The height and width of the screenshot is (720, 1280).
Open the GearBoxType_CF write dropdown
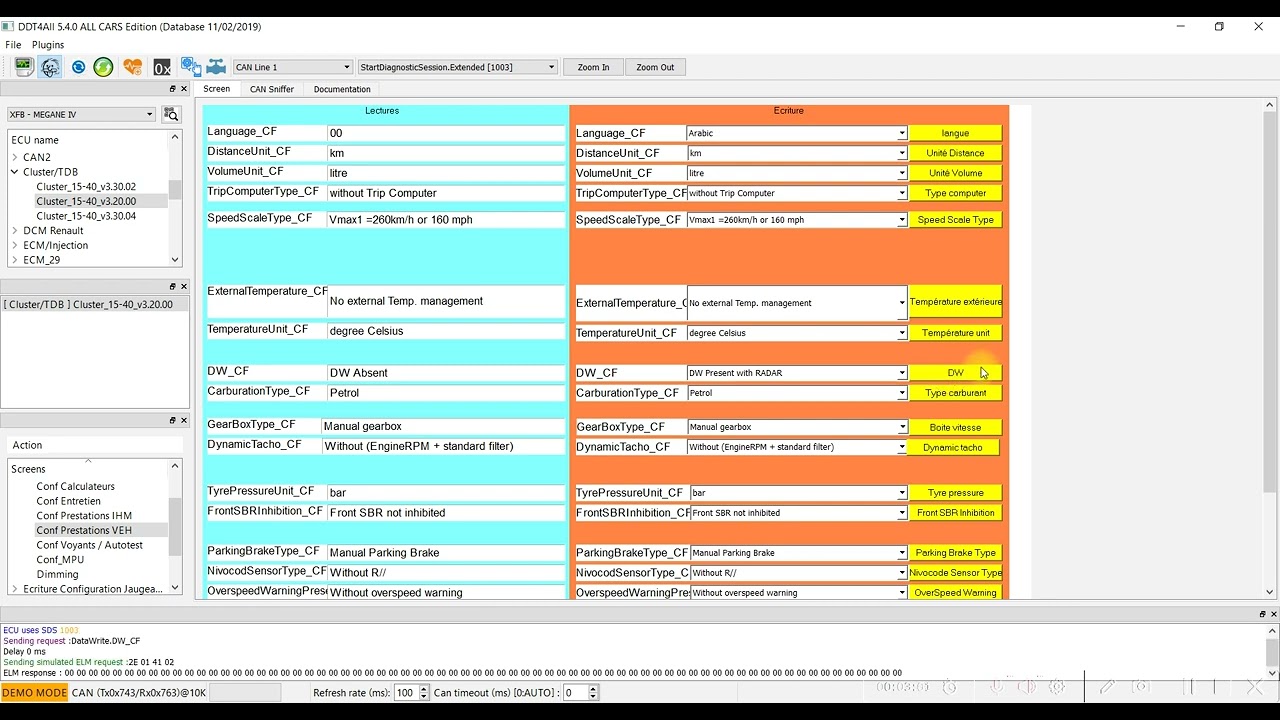(x=796, y=427)
